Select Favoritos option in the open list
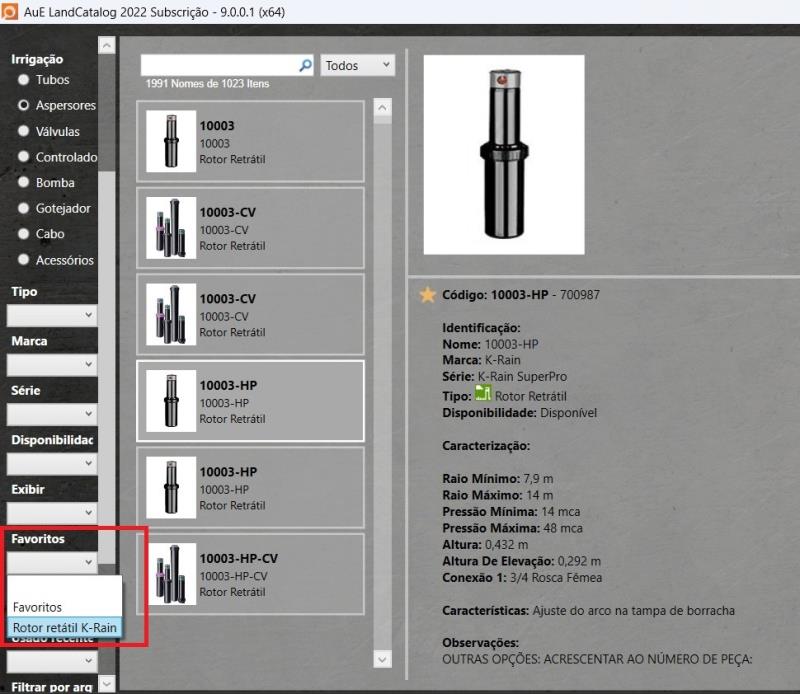This screenshot has height=694, width=800. pos(38,607)
